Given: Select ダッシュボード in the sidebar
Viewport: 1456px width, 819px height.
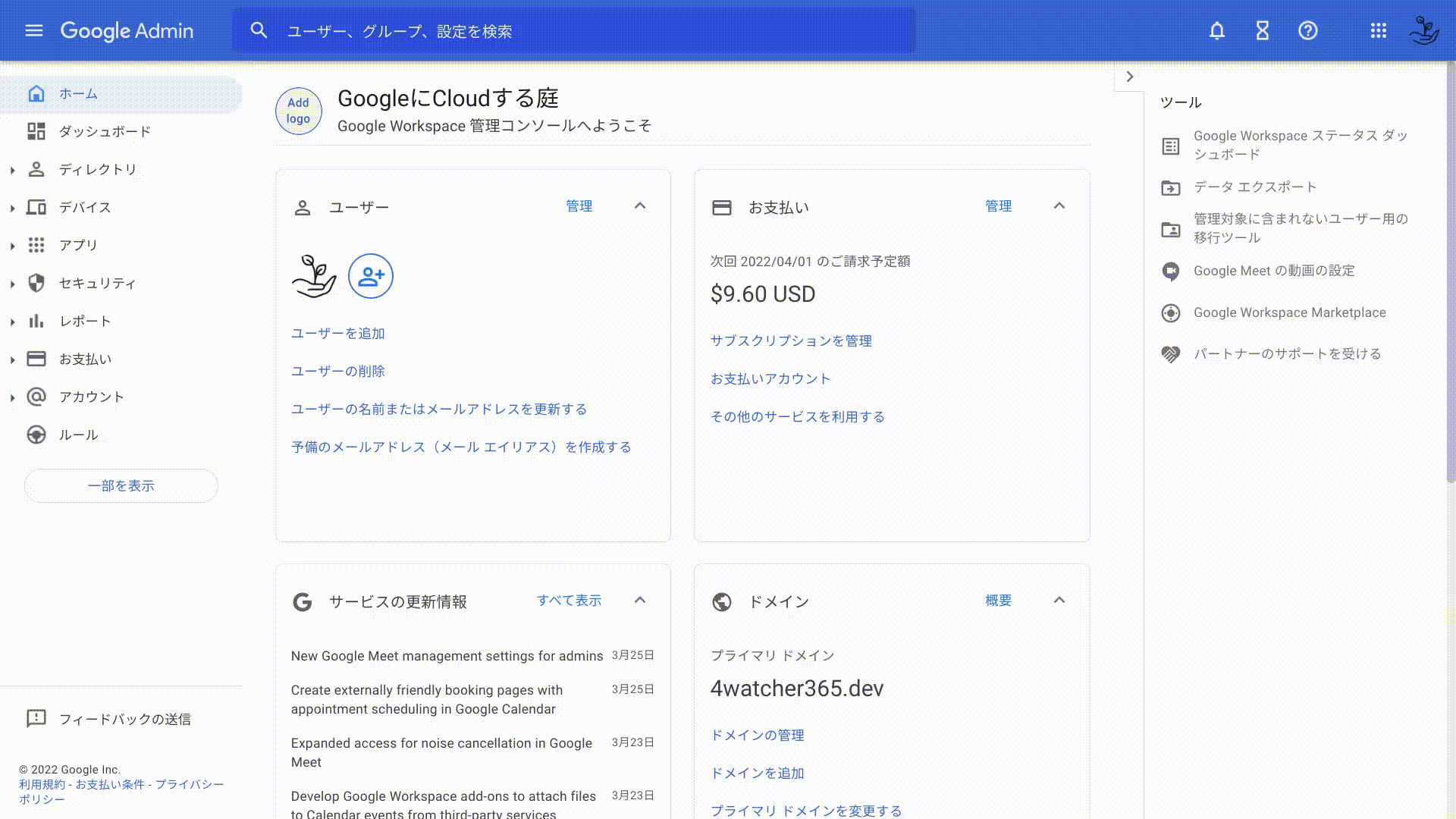Looking at the screenshot, I should [105, 131].
